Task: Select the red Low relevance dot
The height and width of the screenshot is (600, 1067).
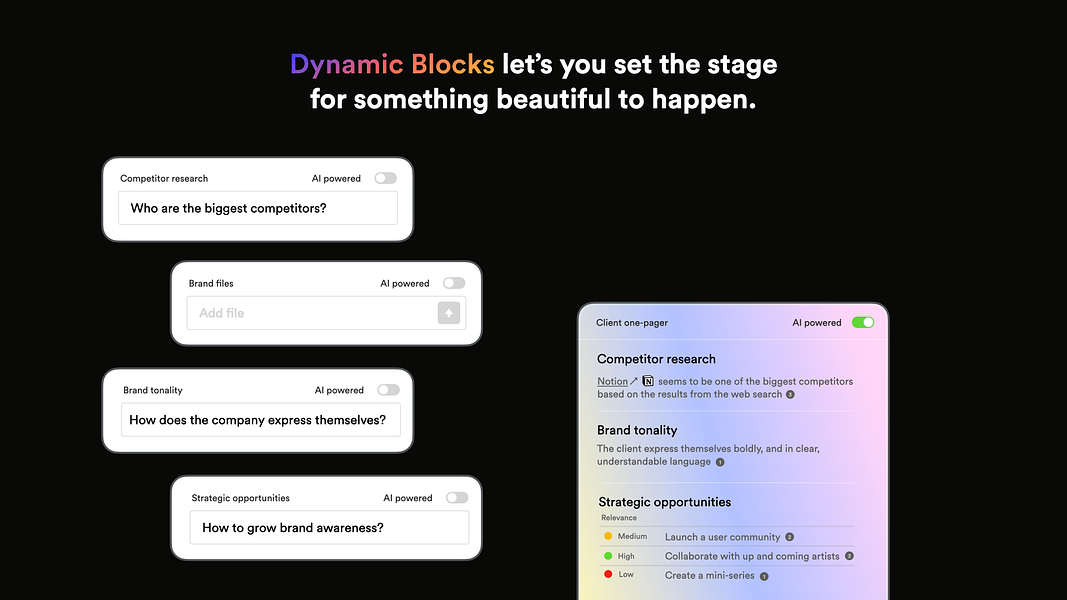Action: (608, 574)
